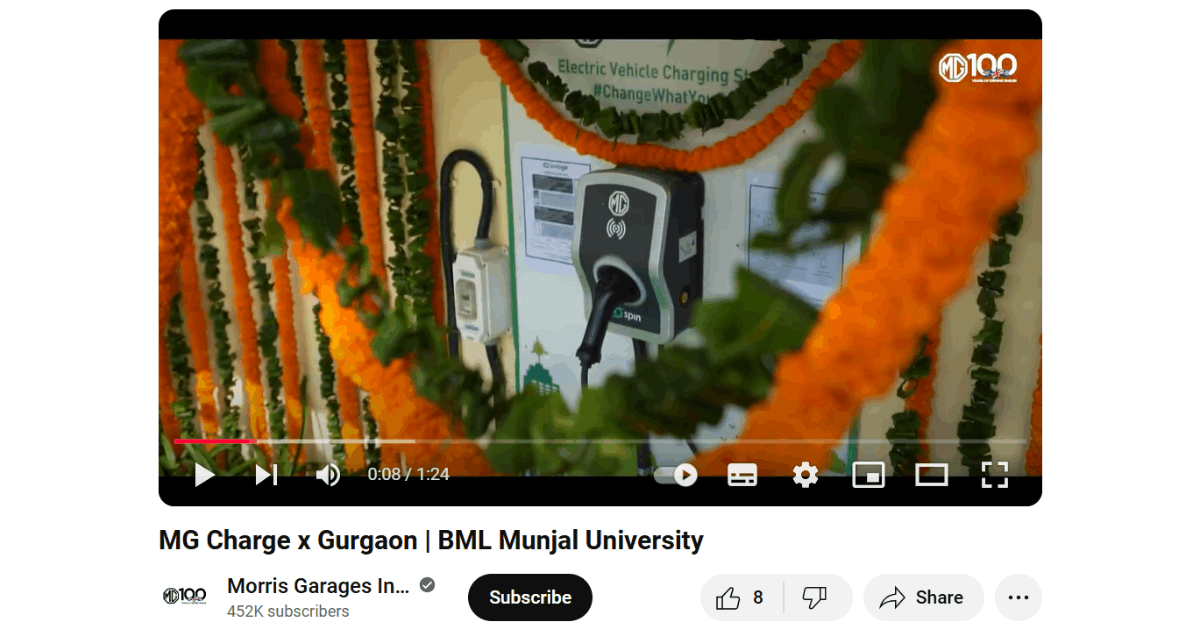Subscribe to the channel
This screenshot has width=1200, height=630.
click(x=530, y=597)
